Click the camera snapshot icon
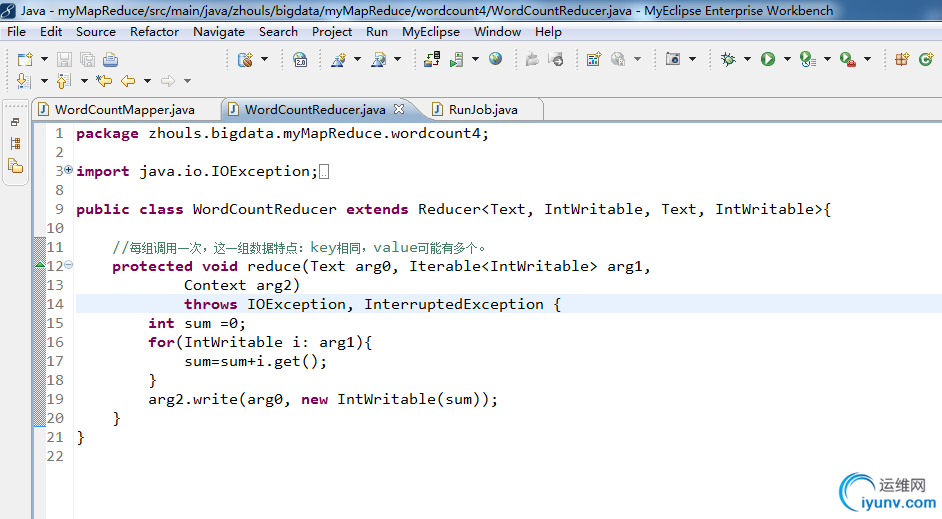 coord(673,59)
